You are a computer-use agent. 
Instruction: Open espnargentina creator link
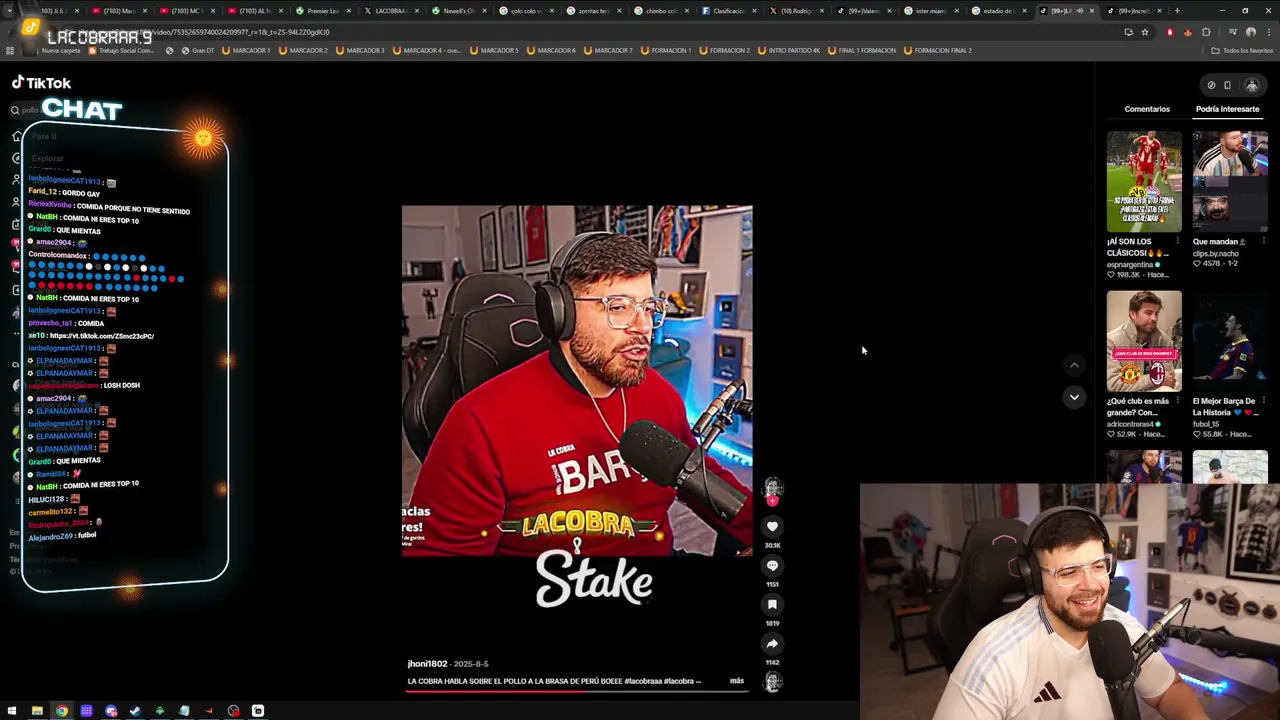(x=1132, y=265)
